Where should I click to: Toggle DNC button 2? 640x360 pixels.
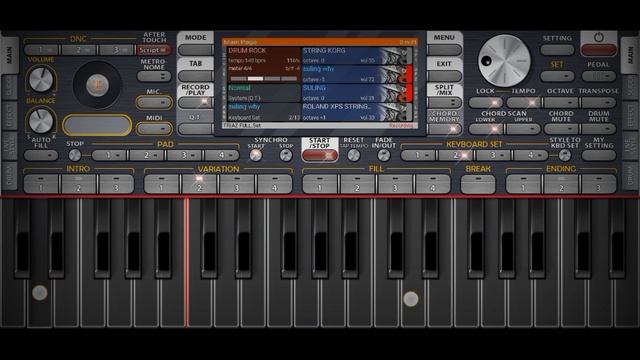79,50
